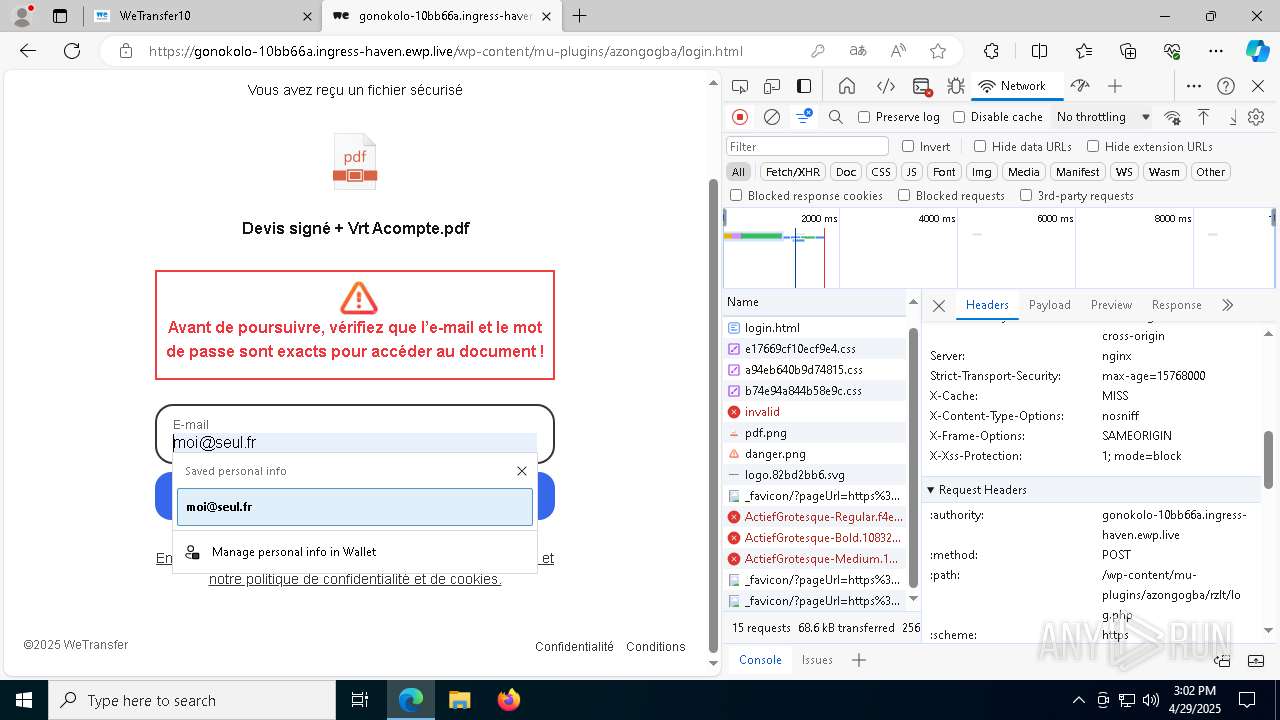Image resolution: width=1280 pixels, height=720 pixels.
Task: Switch to the Response tab
Action: pyautogui.click(x=1176, y=305)
